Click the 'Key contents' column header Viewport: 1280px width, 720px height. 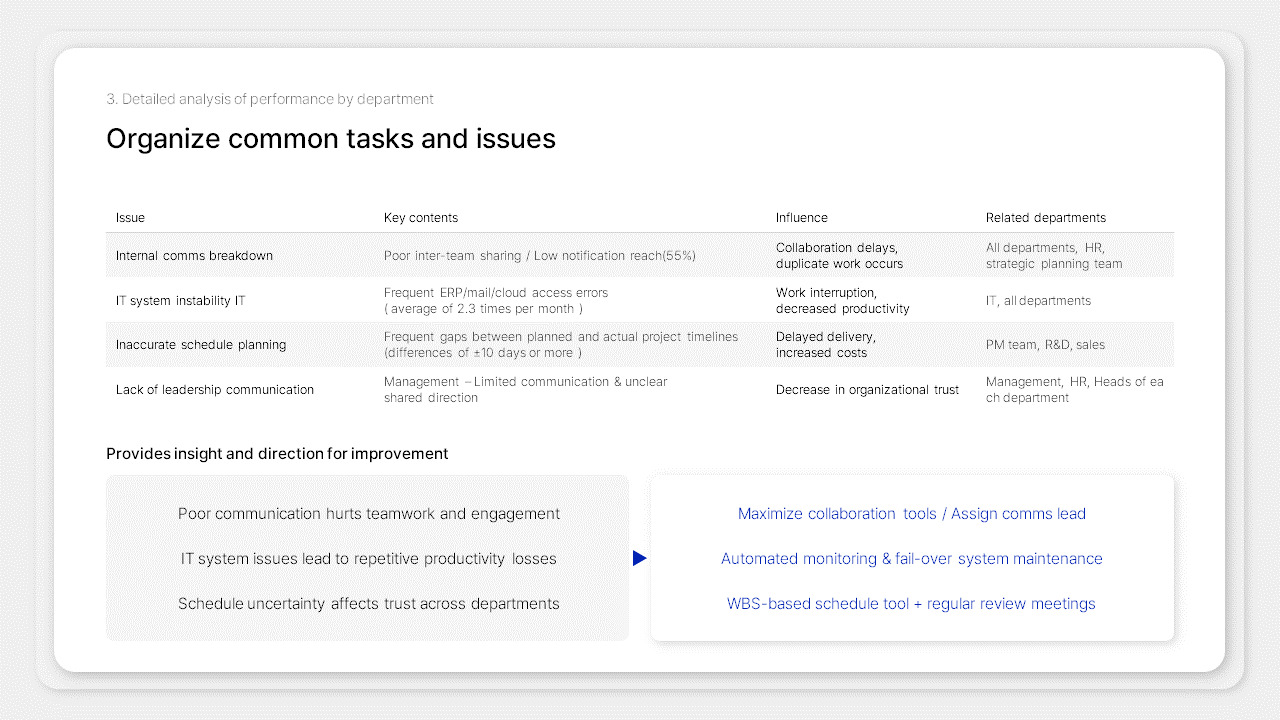coord(420,217)
